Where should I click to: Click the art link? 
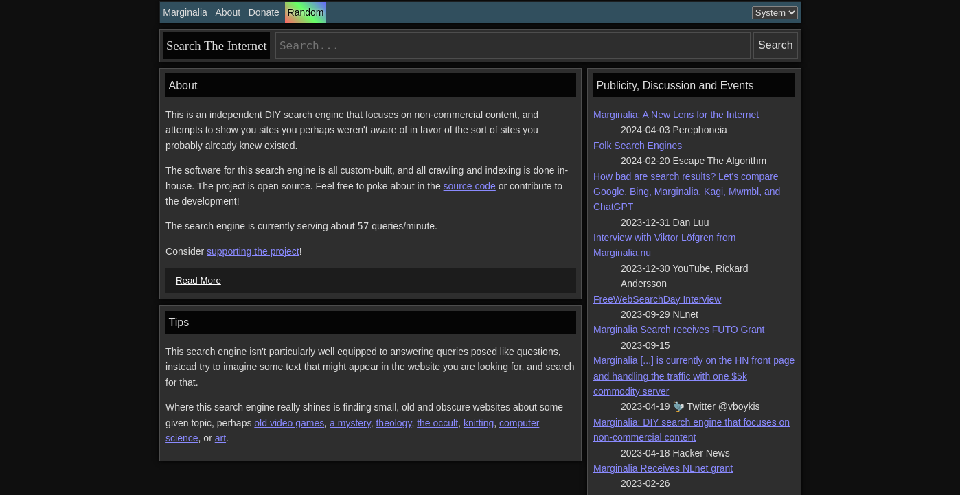pyautogui.click(x=220, y=438)
